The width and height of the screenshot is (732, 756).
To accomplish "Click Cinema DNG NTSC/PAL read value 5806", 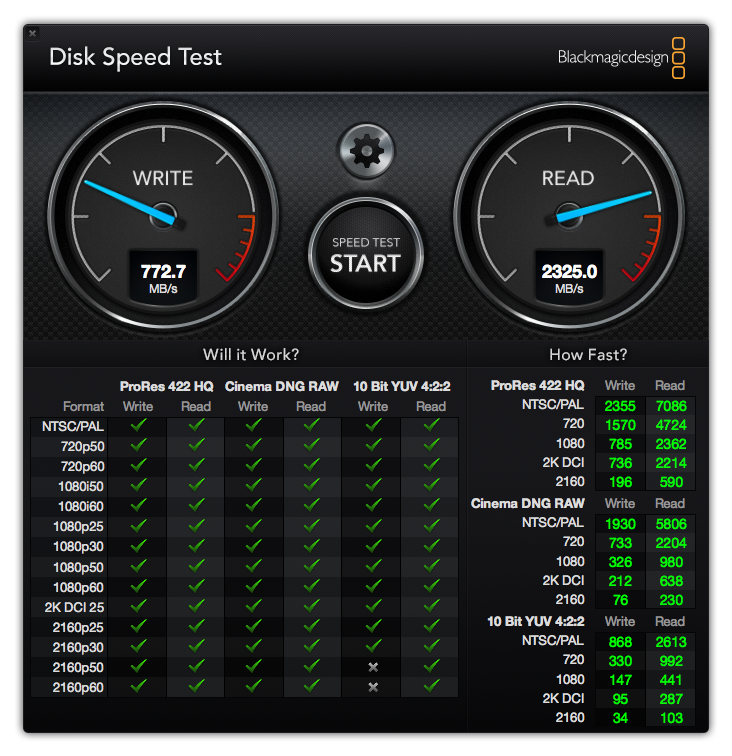I will click(671, 524).
